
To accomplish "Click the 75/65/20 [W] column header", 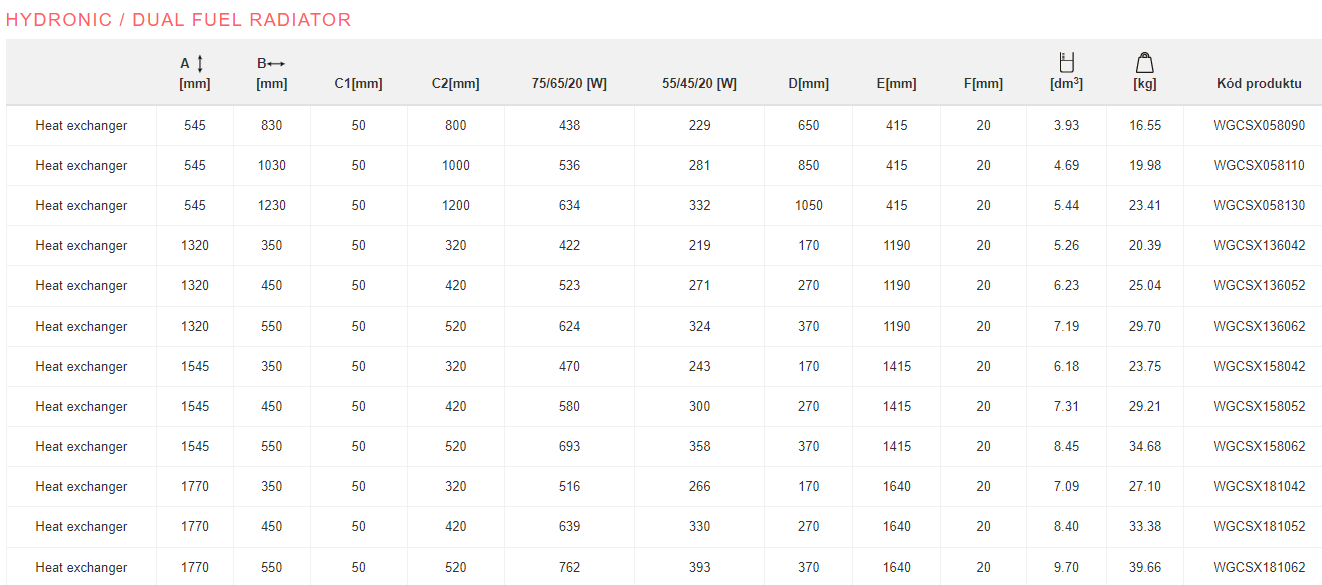I will click(569, 84).
